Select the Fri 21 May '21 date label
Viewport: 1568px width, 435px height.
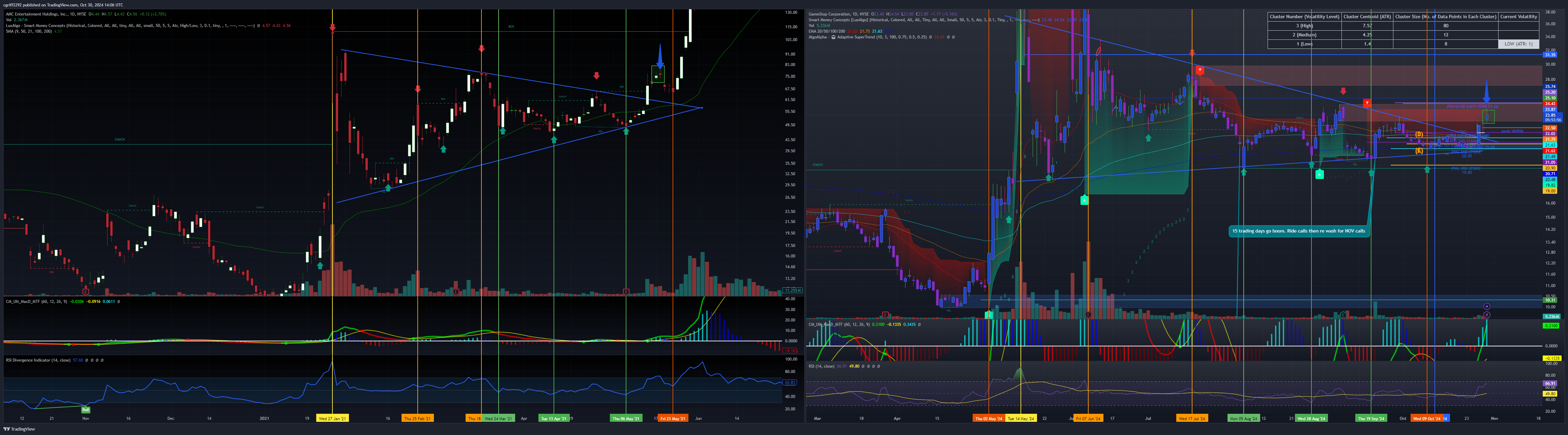click(x=673, y=418)
